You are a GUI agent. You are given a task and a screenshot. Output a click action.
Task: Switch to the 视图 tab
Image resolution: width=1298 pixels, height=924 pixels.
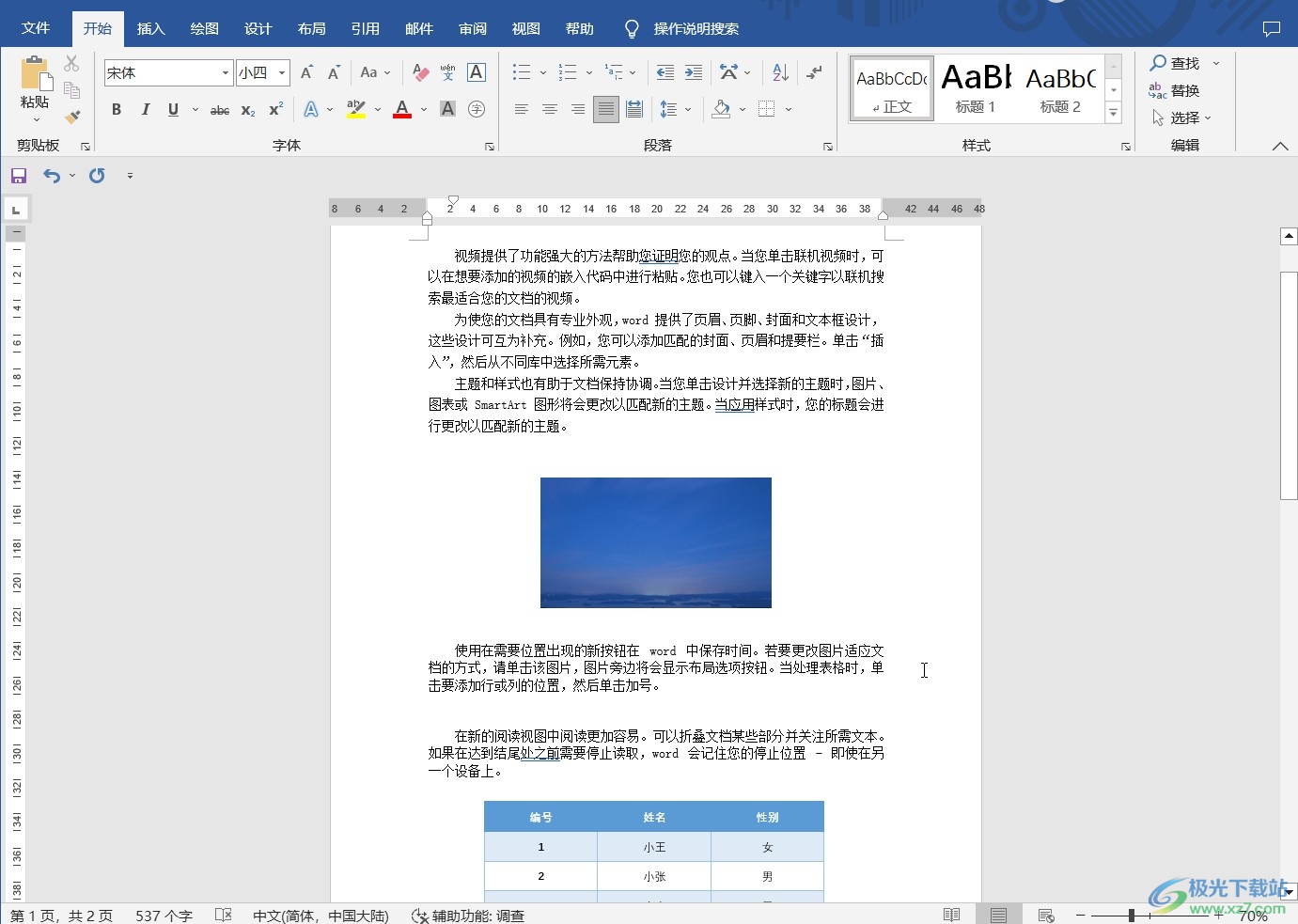[x=526, y=28]
